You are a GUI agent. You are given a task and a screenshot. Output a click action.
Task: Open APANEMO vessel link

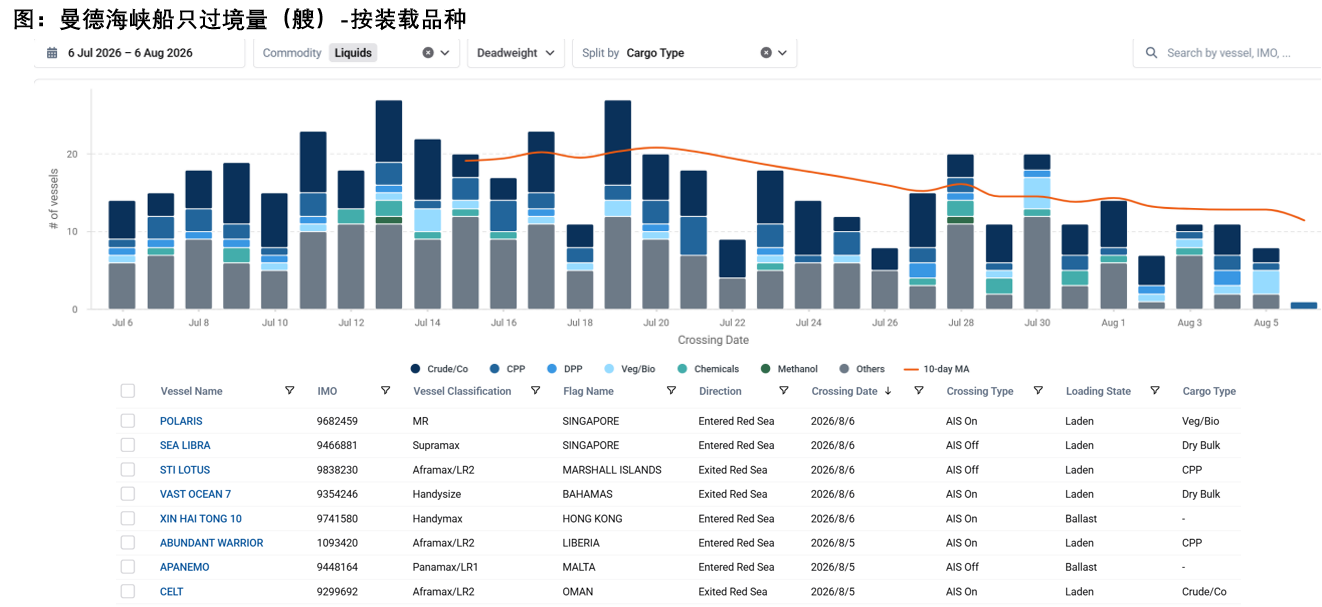click(x=185, y=567)
